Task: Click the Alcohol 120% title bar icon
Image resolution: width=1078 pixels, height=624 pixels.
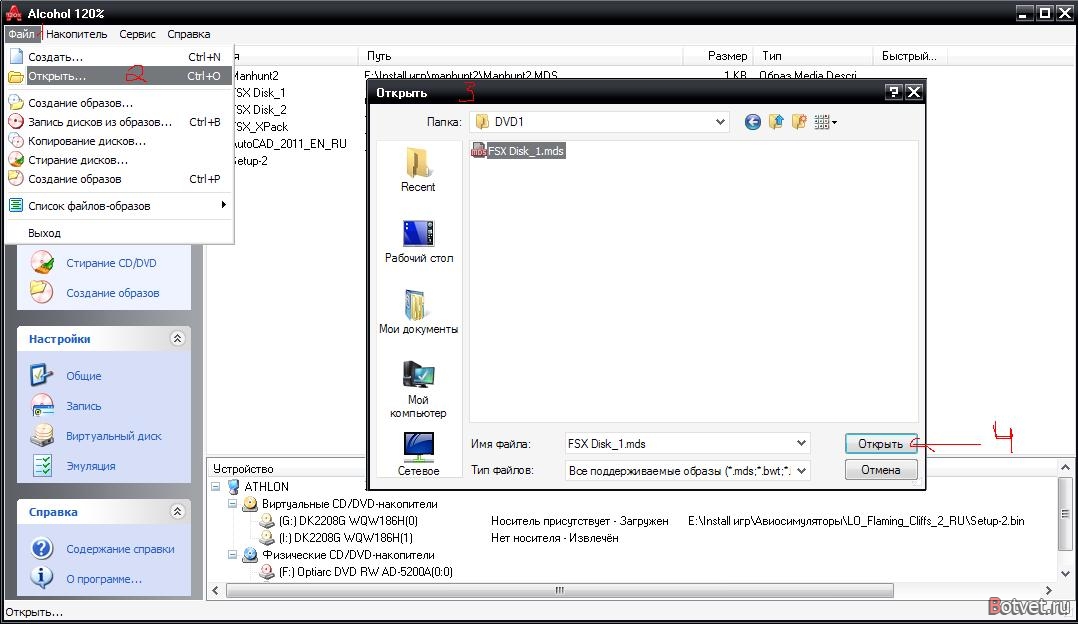Action: tap(13, 13)
